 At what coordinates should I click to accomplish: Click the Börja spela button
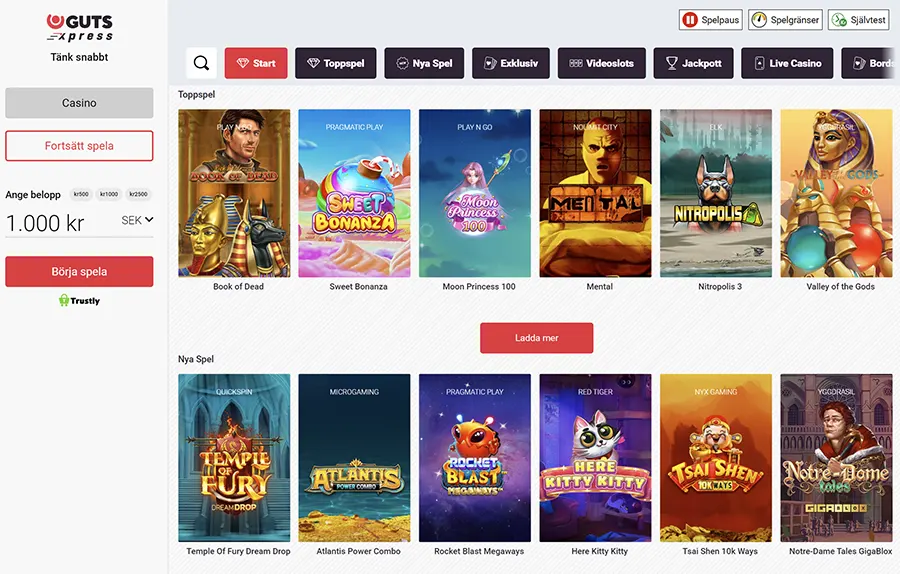[x=79, y=272]
